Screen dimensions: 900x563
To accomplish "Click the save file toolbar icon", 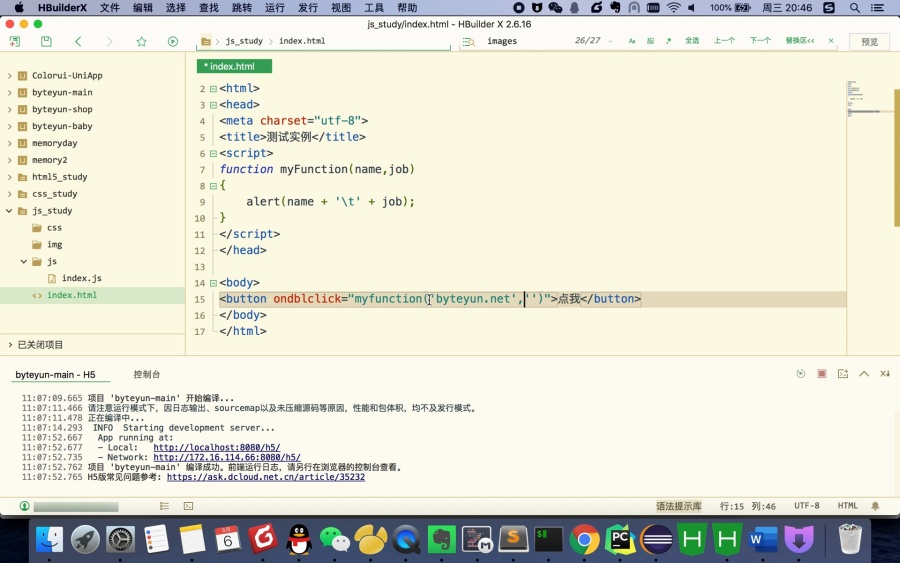I will point(46,41).
